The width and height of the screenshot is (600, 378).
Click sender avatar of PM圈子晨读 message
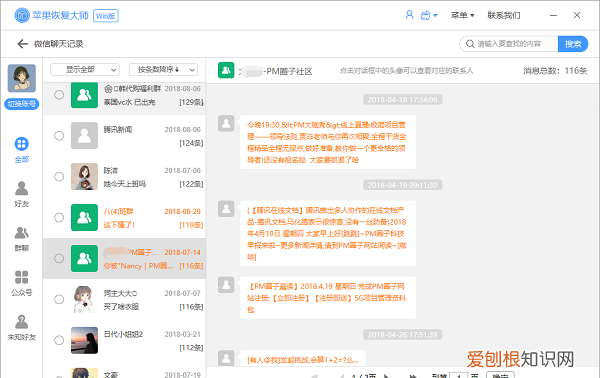point(226,285)
